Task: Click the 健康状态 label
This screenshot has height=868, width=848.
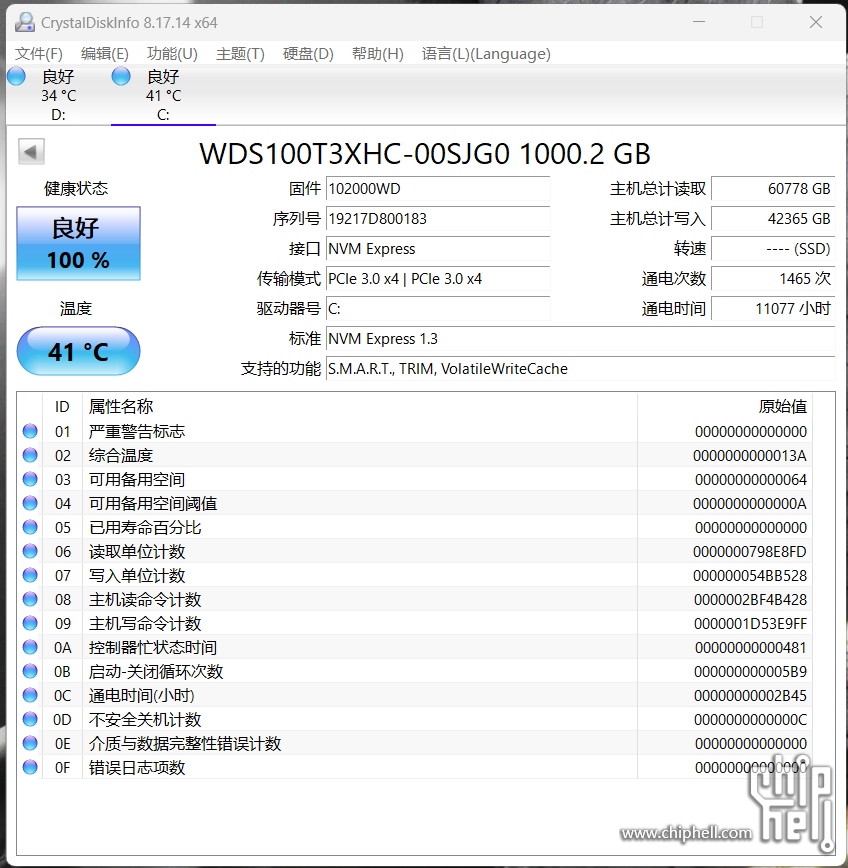Action: coord(76,189)
